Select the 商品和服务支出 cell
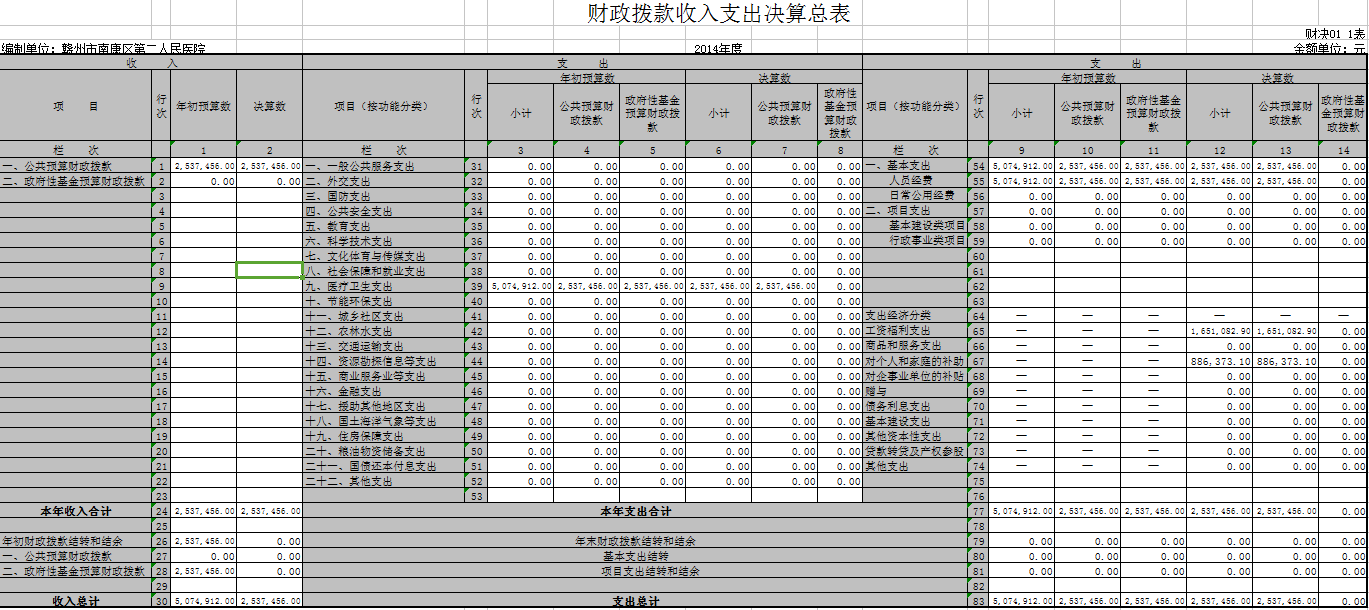Image resolution: width=1369 pixels, height=610 pixels. [915, 347]
